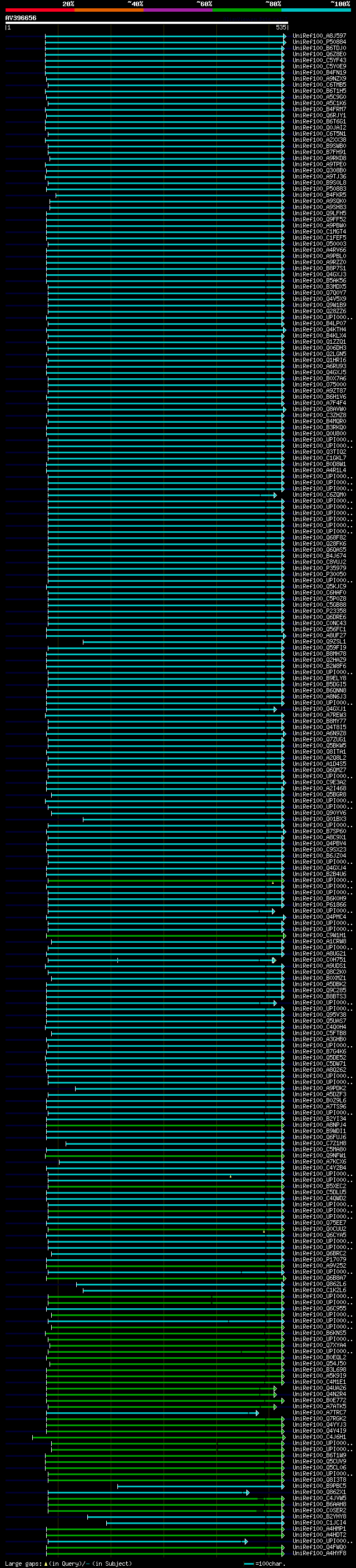This screenshot has width=356, height=1568.
Task: Click the UniRef100_Q7ZUG1 label
Action: (x=319, y=740)
